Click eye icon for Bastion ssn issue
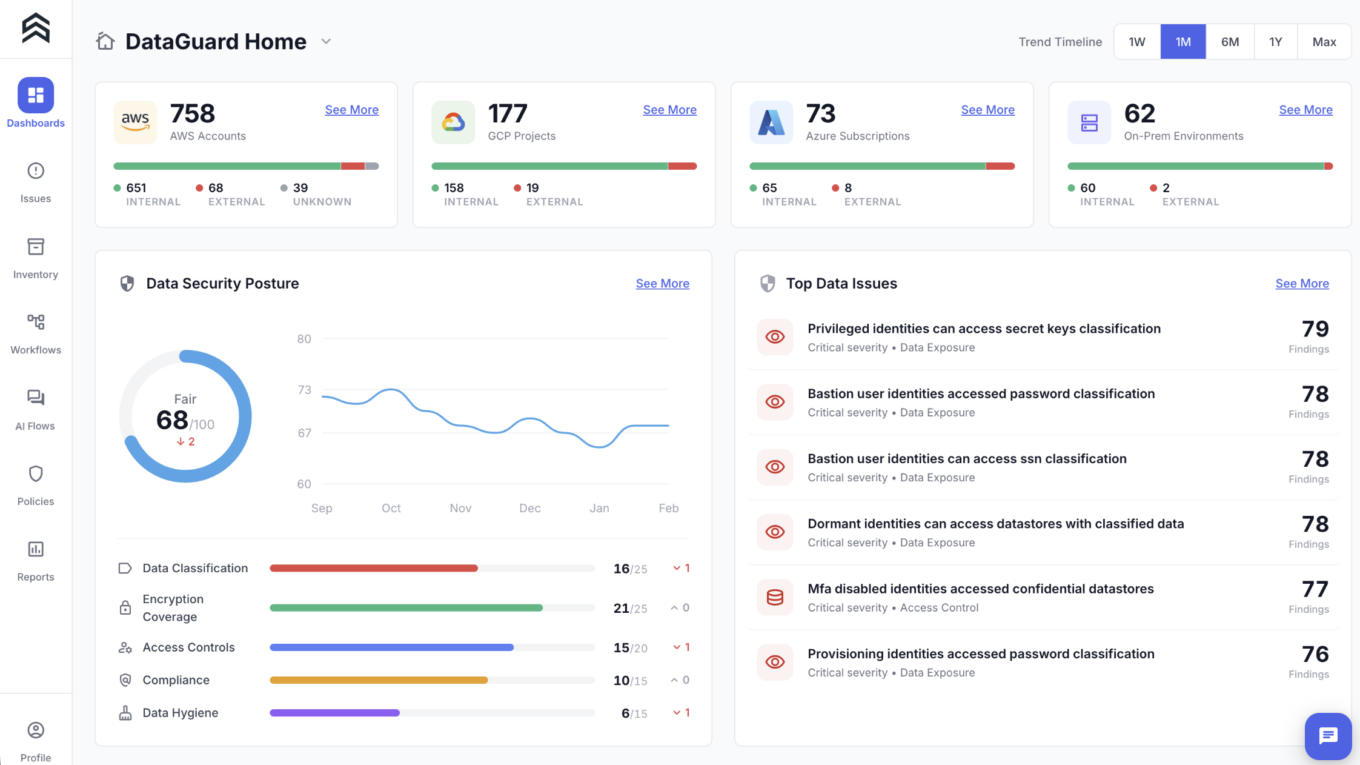Image resolution: width=1360 pixels, height=765 pixels. (x=775, y=467)
